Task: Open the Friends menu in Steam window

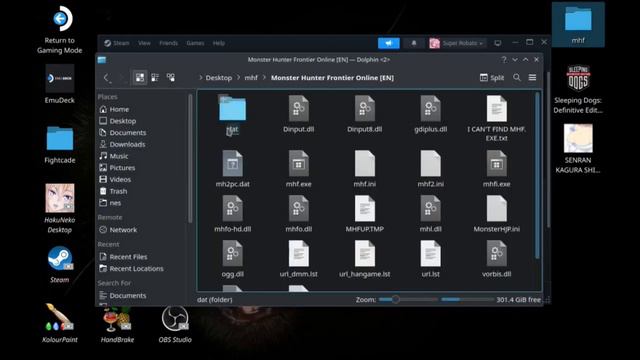Action: tap(169, 43)
